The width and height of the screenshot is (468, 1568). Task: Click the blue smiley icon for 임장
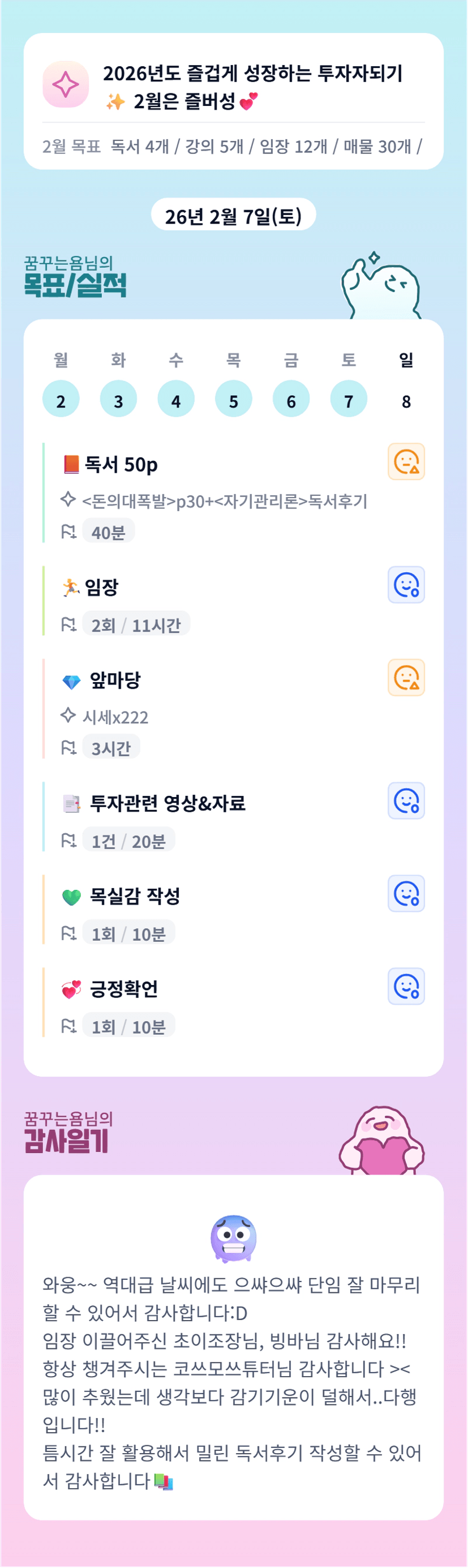click(x=406, y=585)
